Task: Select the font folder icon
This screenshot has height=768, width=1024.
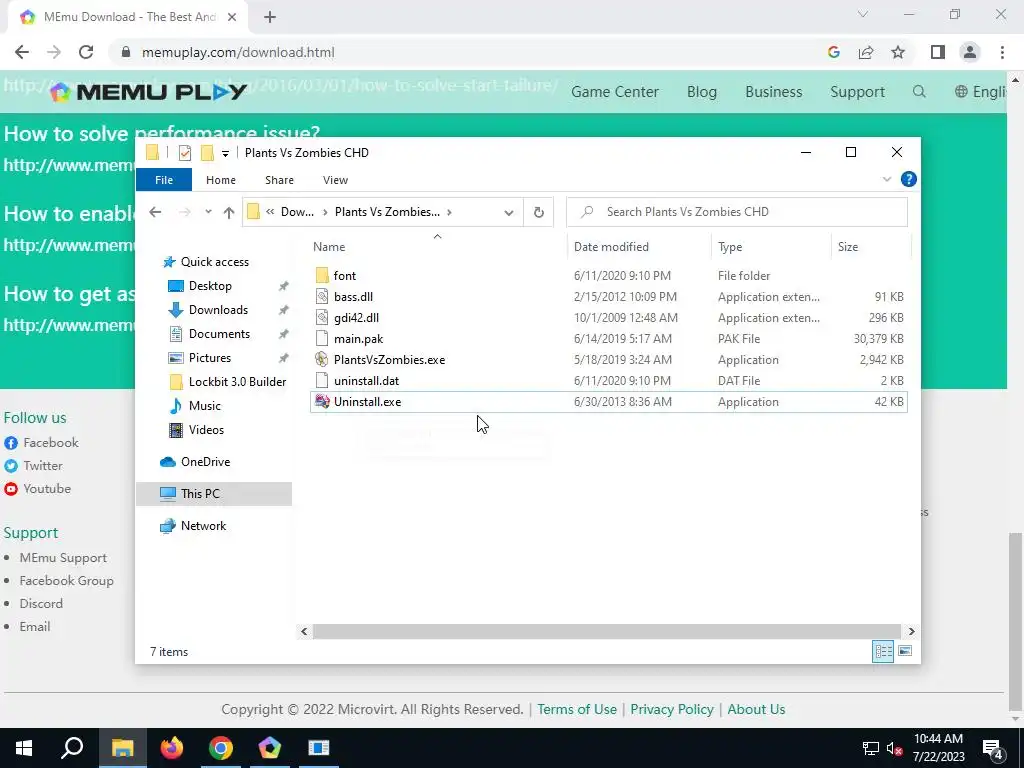Action: tap(322, 276)
